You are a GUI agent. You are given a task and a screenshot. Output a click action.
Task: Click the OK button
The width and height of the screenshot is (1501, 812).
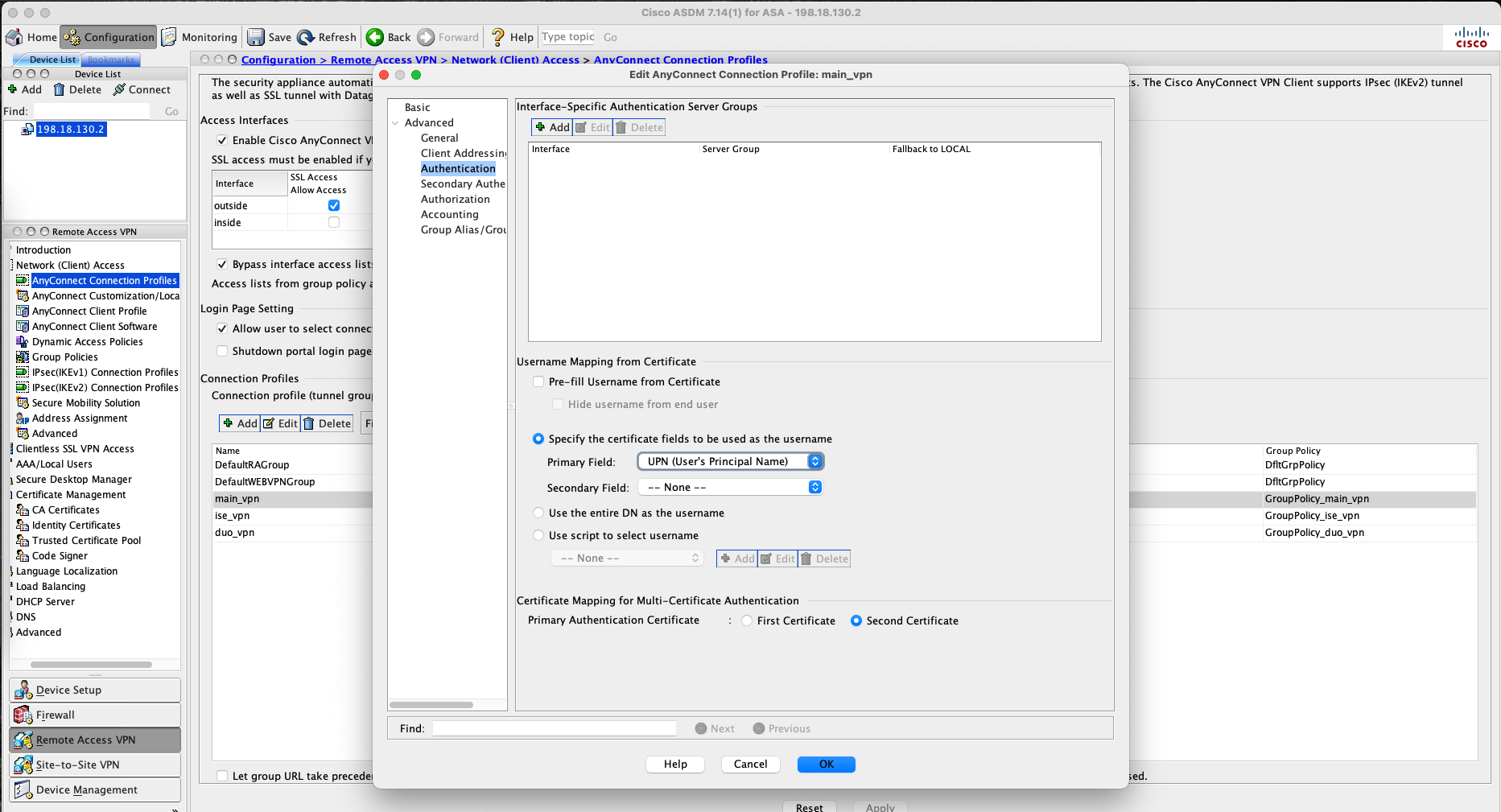(826, 764)
